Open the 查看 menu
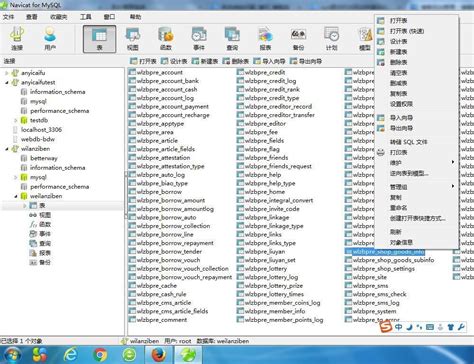This screenshot has width=474, height=364. [x=32, y=17]
